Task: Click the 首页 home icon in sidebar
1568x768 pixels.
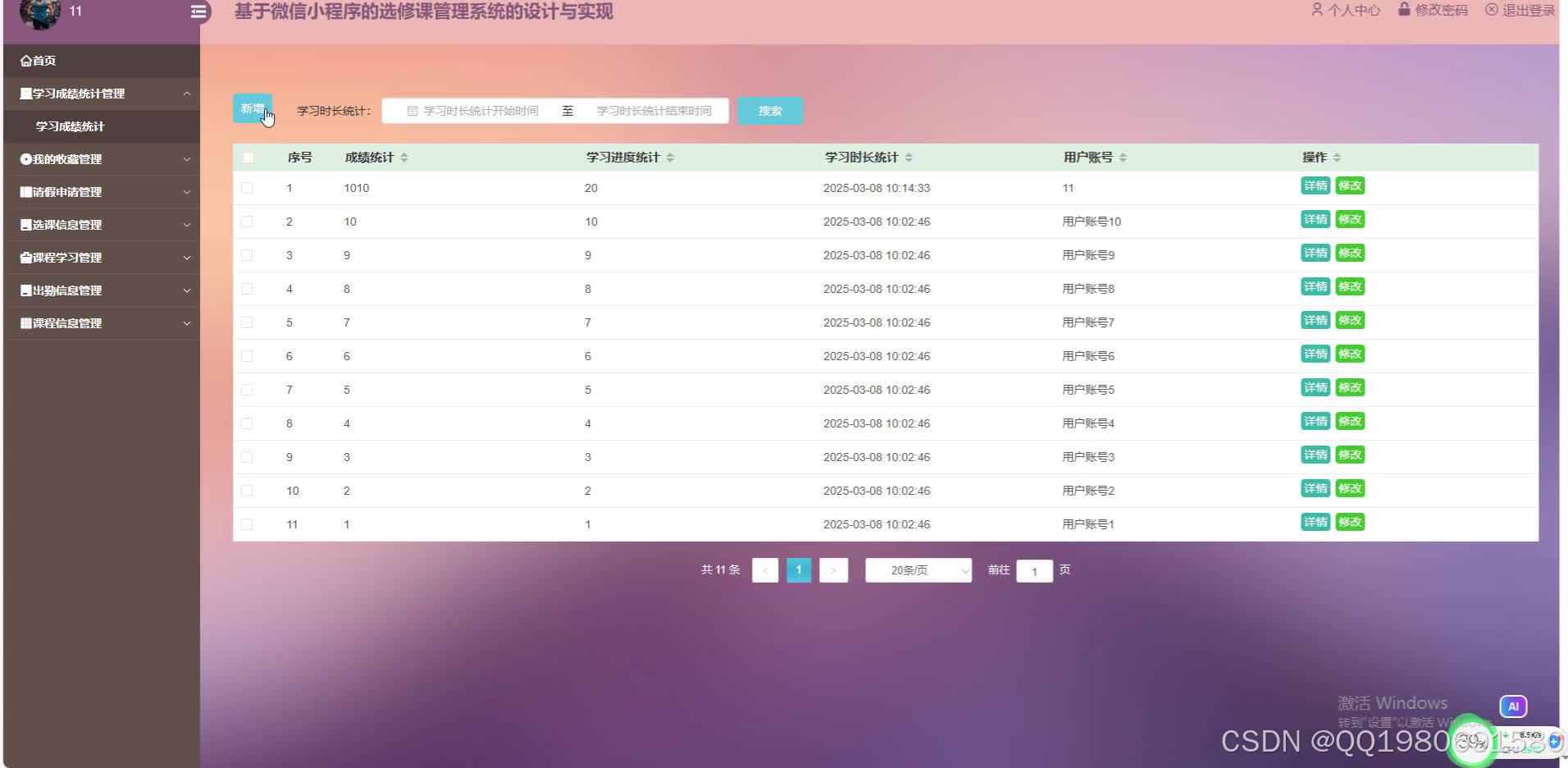Action: click(x=25, y=60)
